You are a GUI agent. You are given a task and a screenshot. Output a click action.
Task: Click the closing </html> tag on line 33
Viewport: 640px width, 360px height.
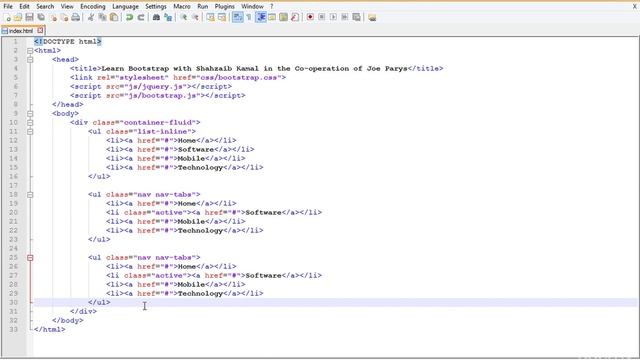(x=49, y=329)
